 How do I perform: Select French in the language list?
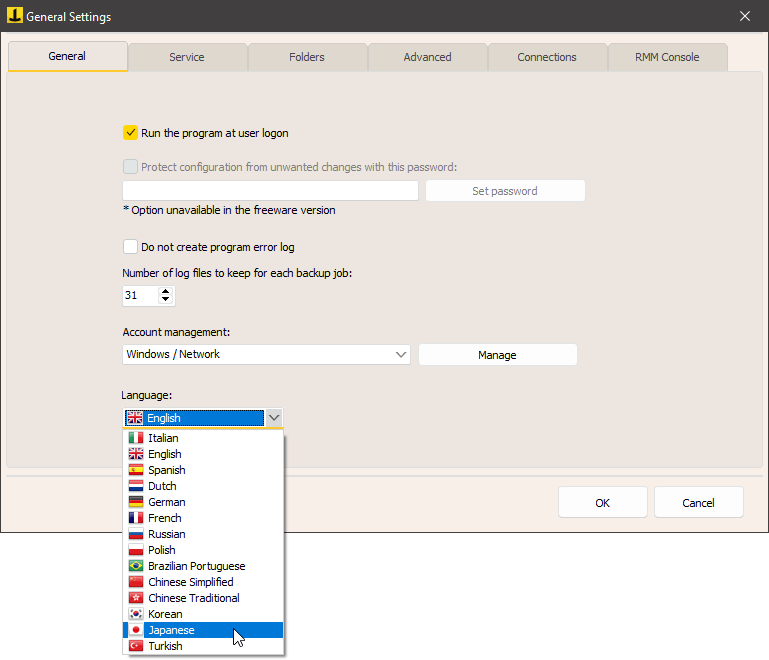point(203,518)
